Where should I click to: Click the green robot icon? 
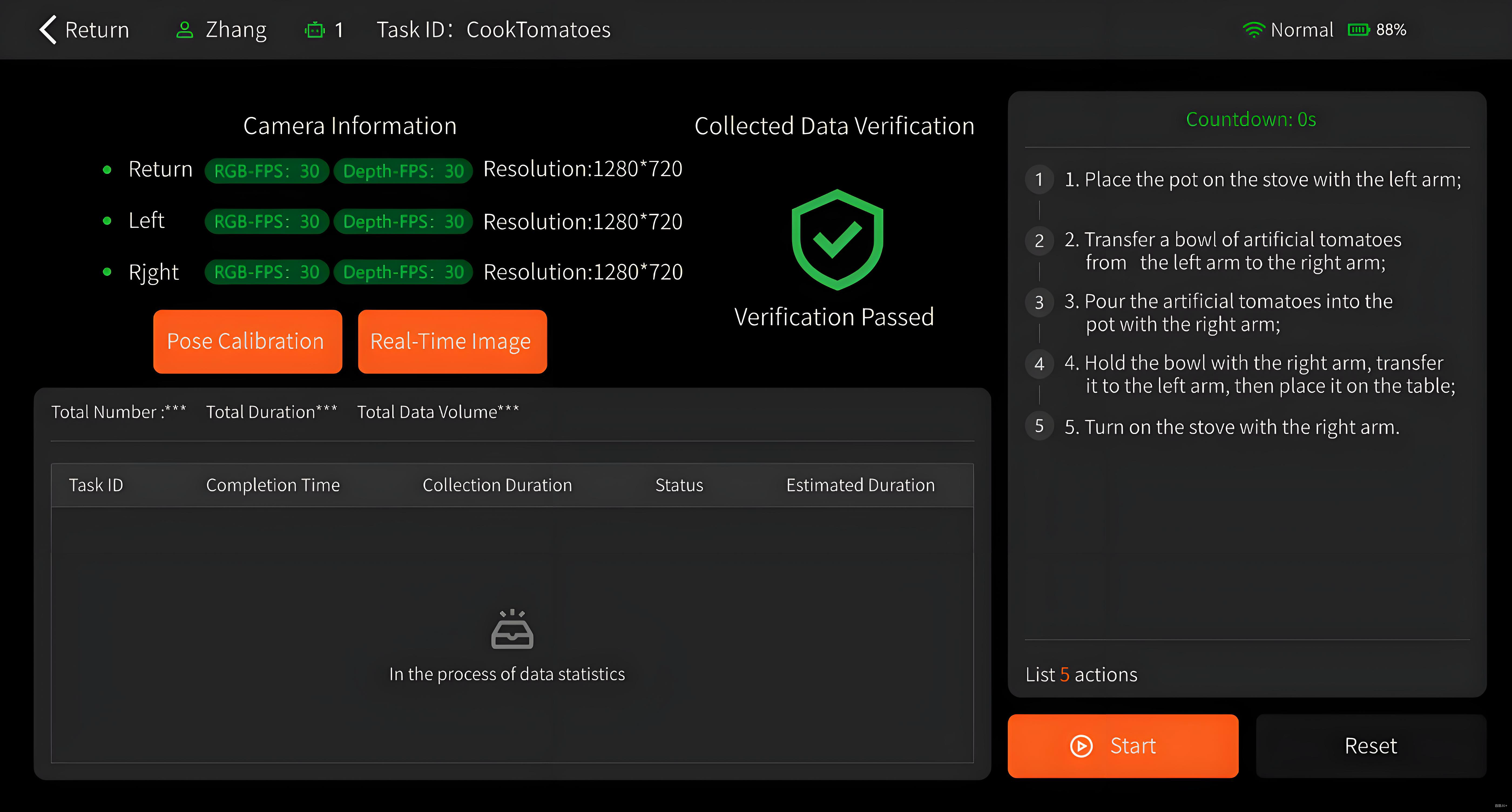315,30
